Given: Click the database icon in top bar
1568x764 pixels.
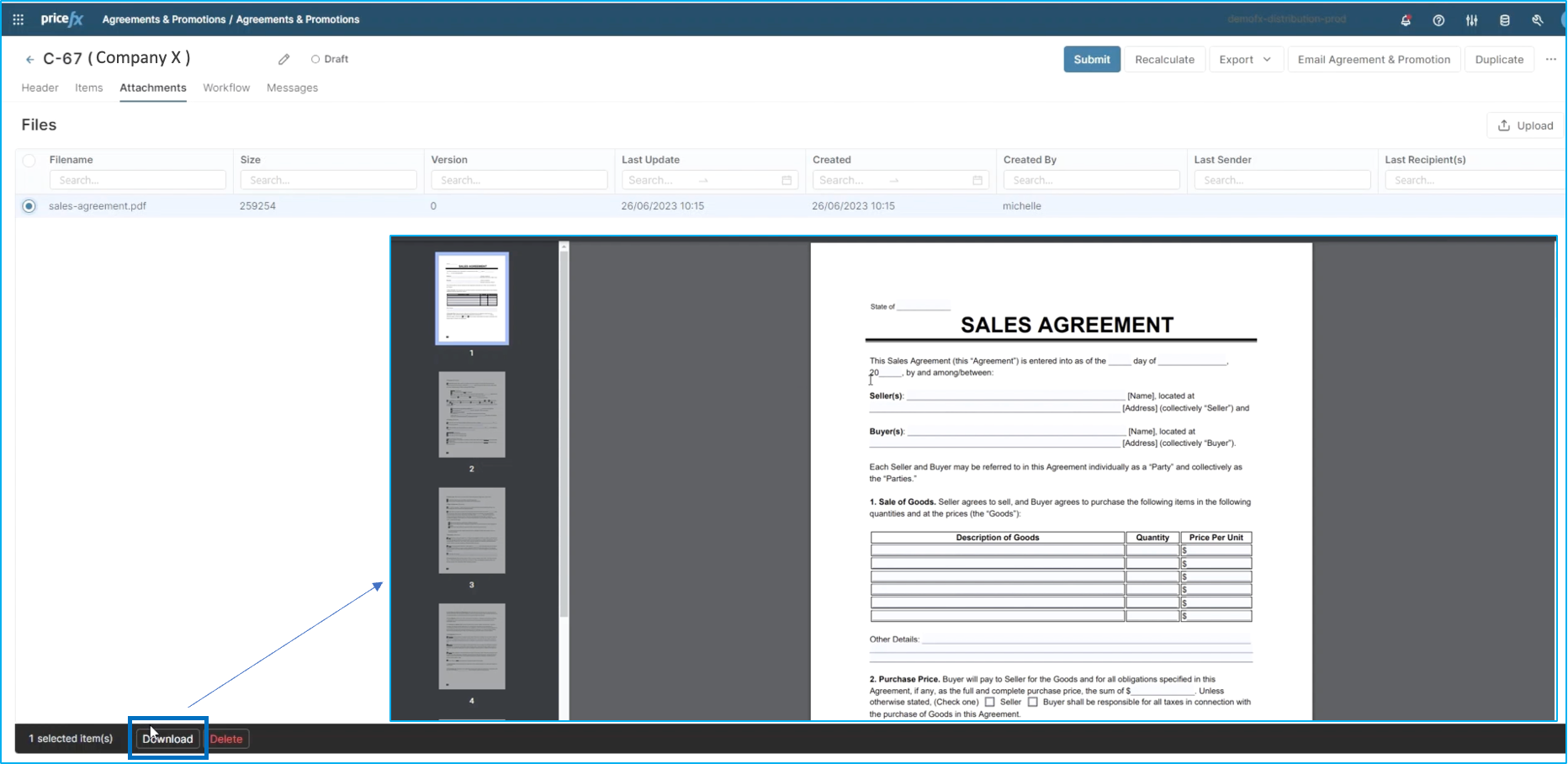Looking at the screenshot, I should point(1504,20).
